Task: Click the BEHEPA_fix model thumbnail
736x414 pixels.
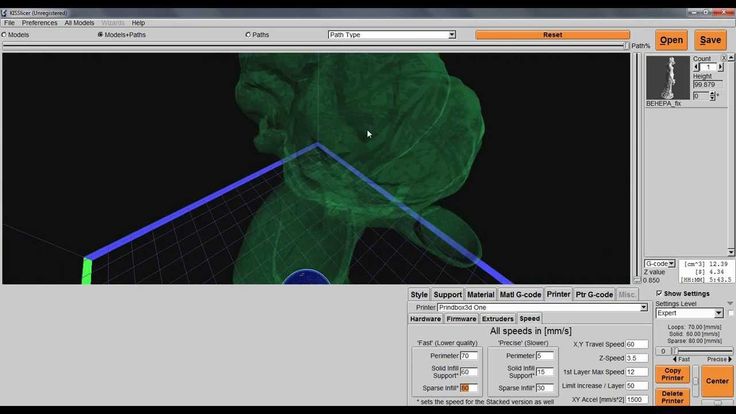Action: tap(668, 78)
